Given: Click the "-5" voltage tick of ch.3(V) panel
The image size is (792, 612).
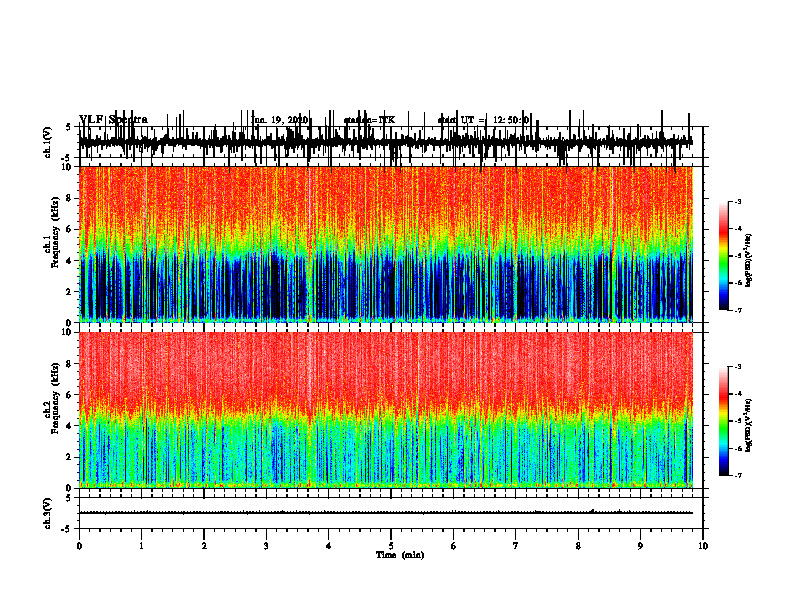Looking at the screenshot, I should 67,529.
